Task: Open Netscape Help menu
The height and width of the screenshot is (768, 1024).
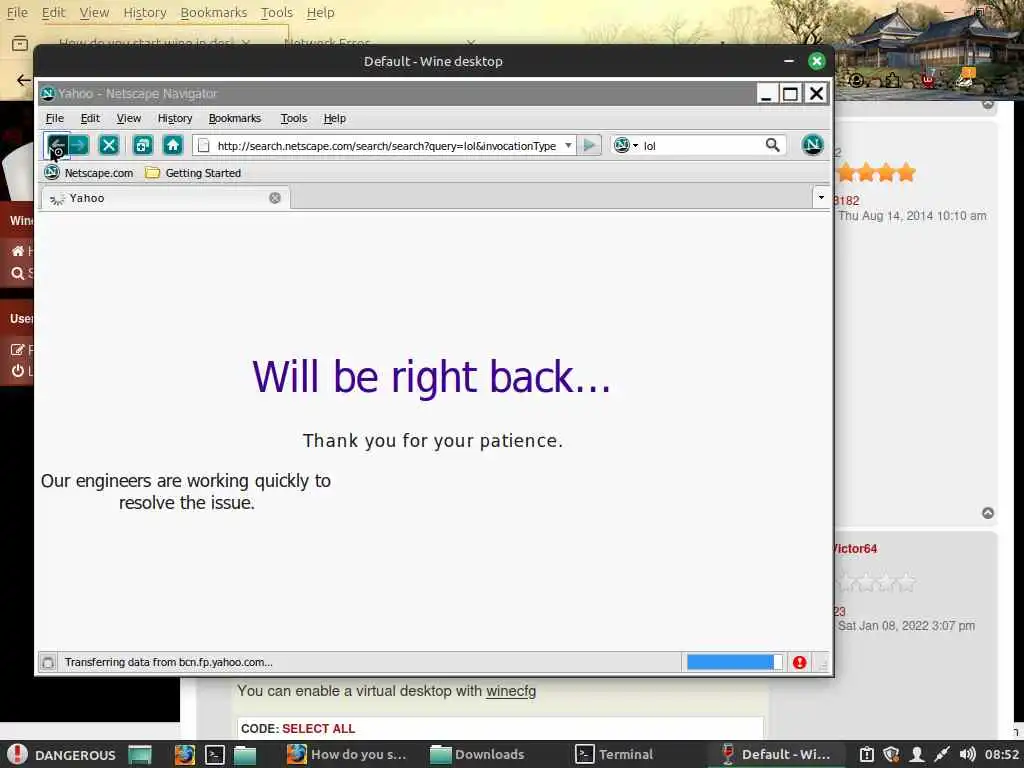Action: (334, 118)
